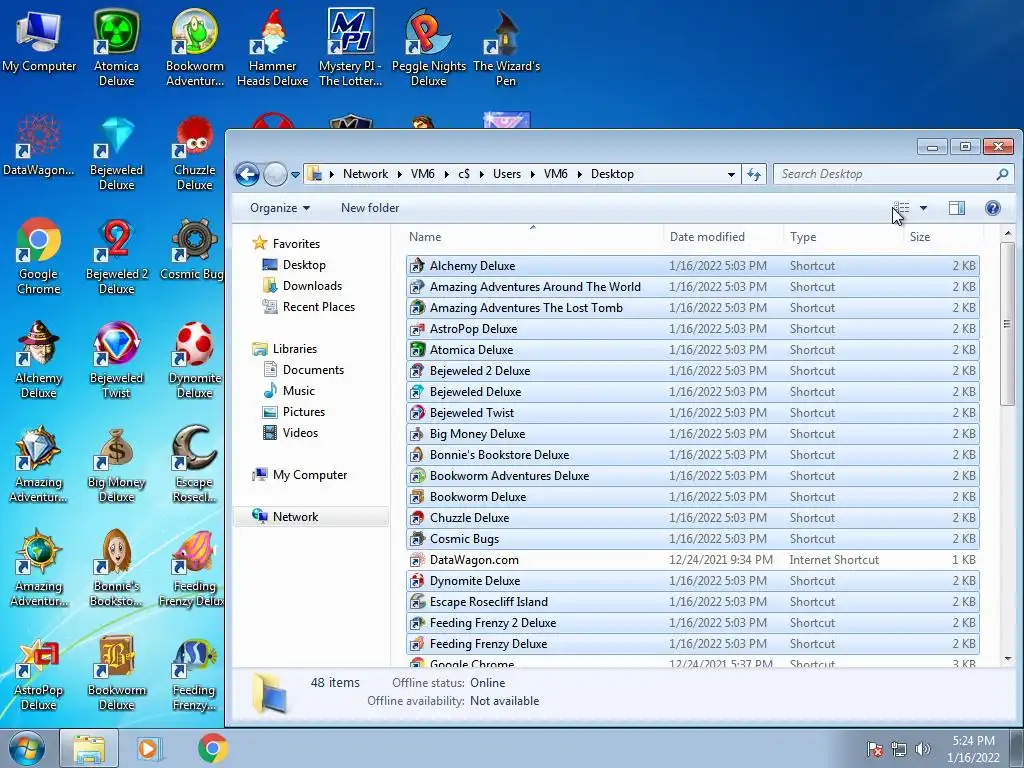Sort by the Name column header

tap(533, 237)
